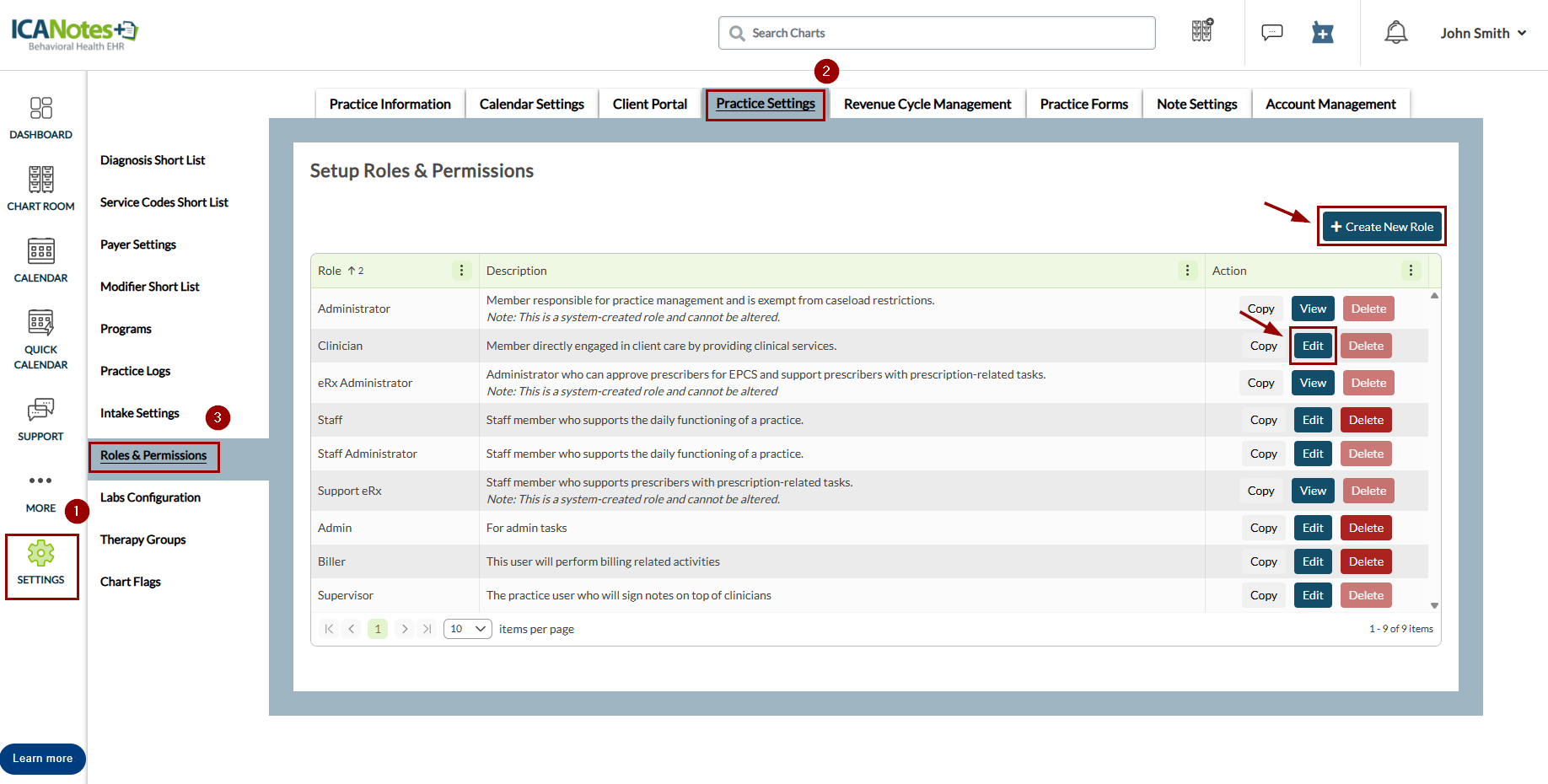
Task: Open the Role column options menu
Action: click(x=461, y=271)
